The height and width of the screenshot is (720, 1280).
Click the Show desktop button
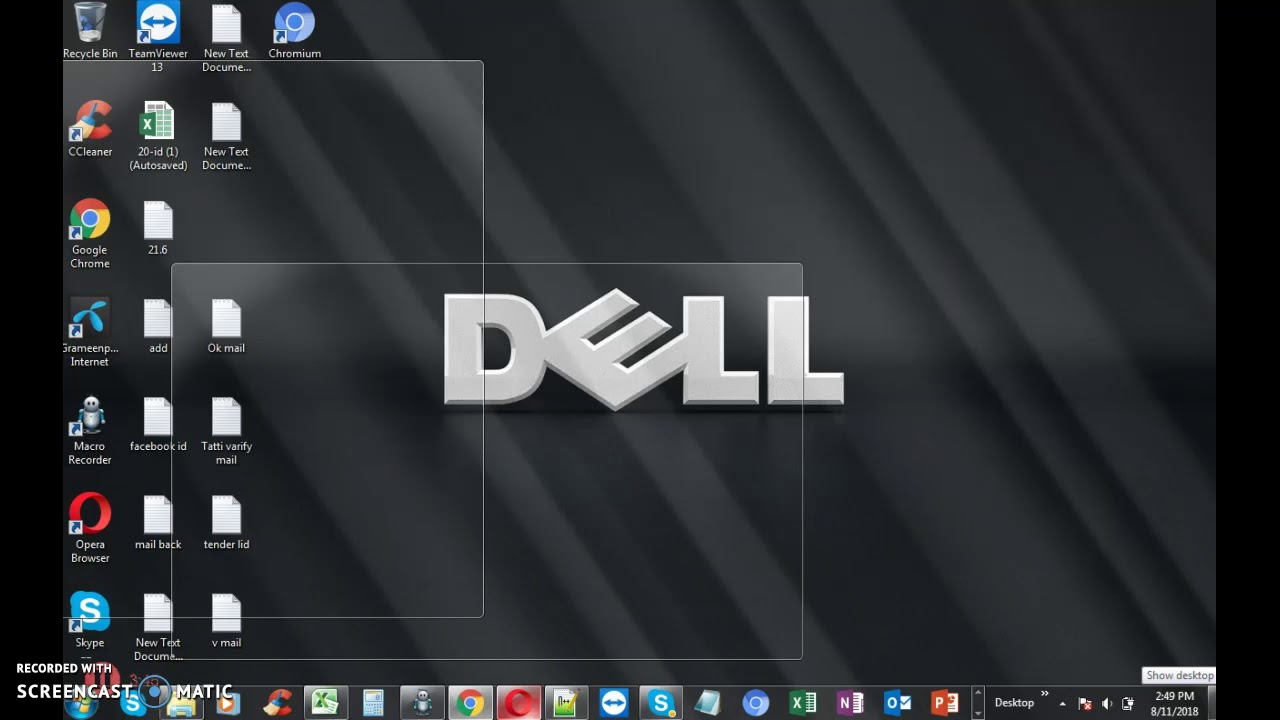[1211, 704]
